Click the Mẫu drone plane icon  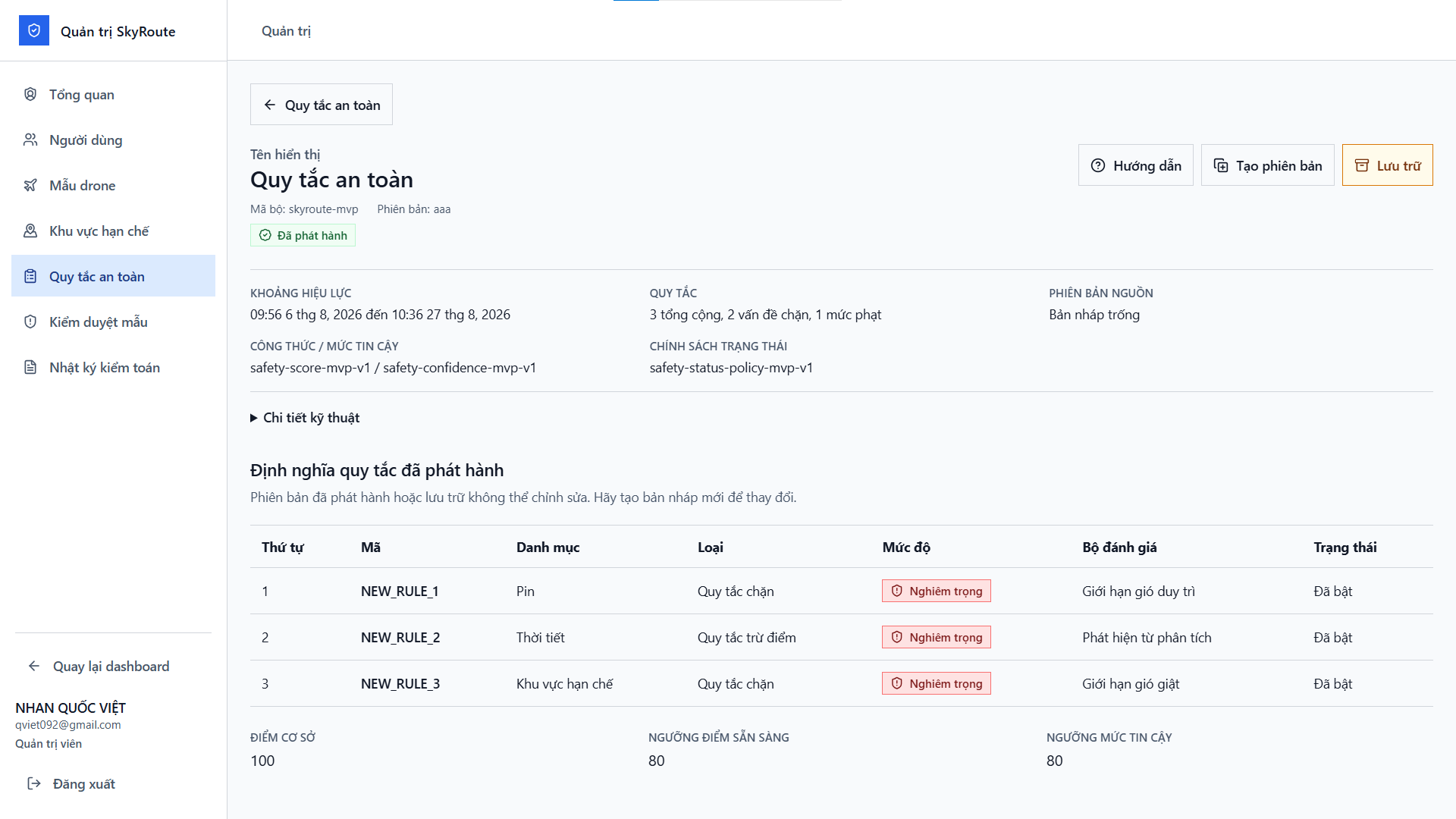point(30,185)
